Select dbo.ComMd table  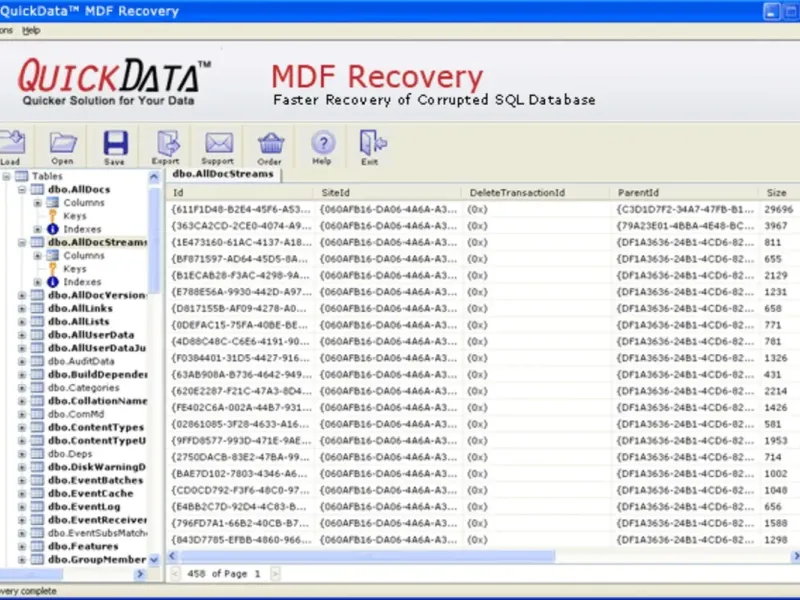click(76, 414)
